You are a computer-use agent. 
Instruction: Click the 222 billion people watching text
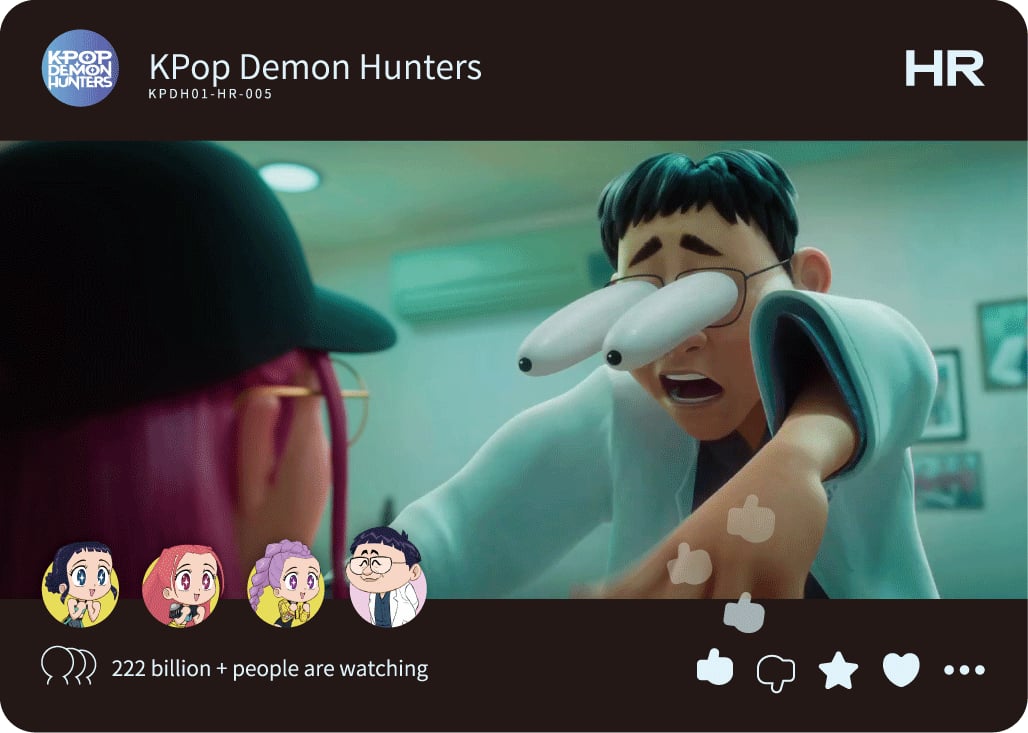pyautogui.click(x=270, y=669)
